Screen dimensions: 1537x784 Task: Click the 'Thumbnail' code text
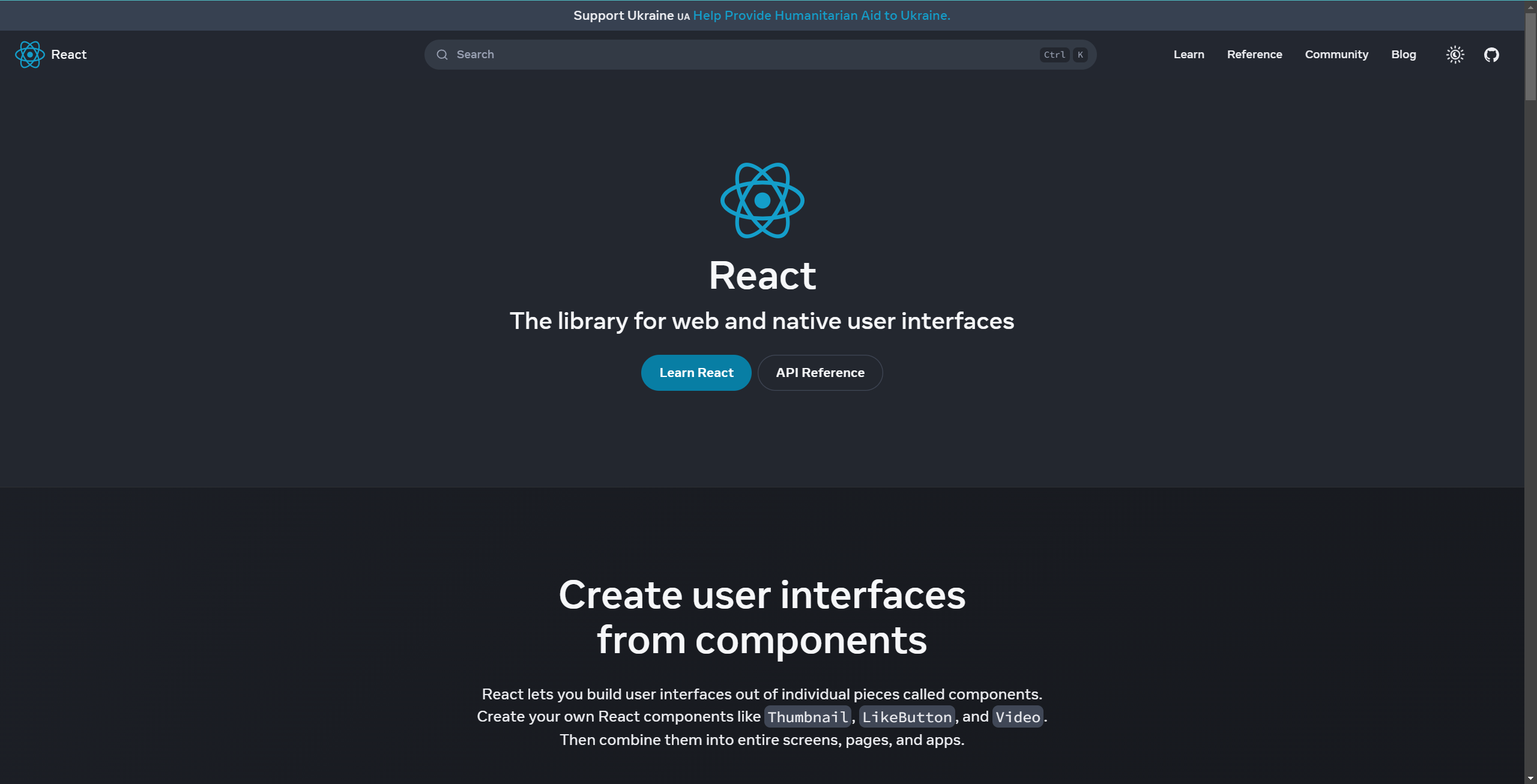808,717
